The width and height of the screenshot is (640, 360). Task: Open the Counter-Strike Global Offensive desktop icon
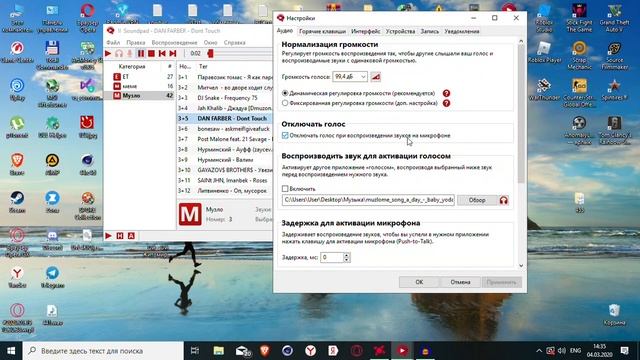pos(579,93)
